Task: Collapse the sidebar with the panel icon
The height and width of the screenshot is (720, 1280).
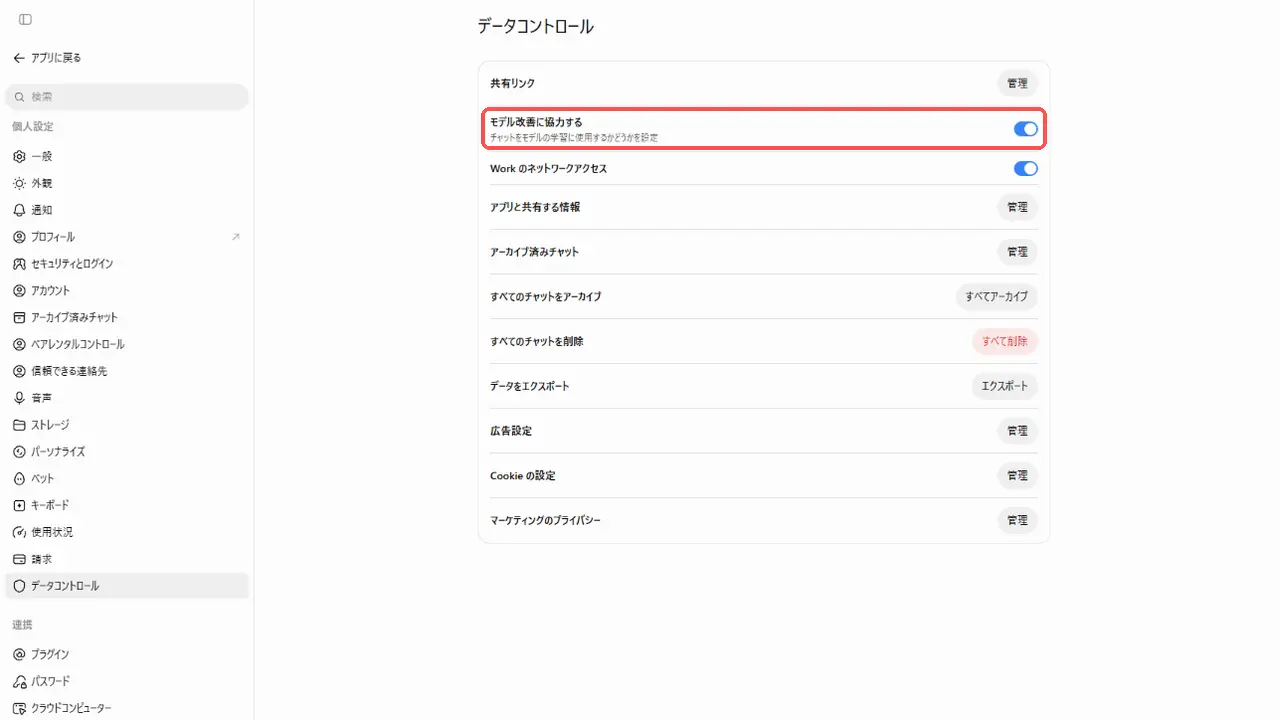Action: [25, 20]
